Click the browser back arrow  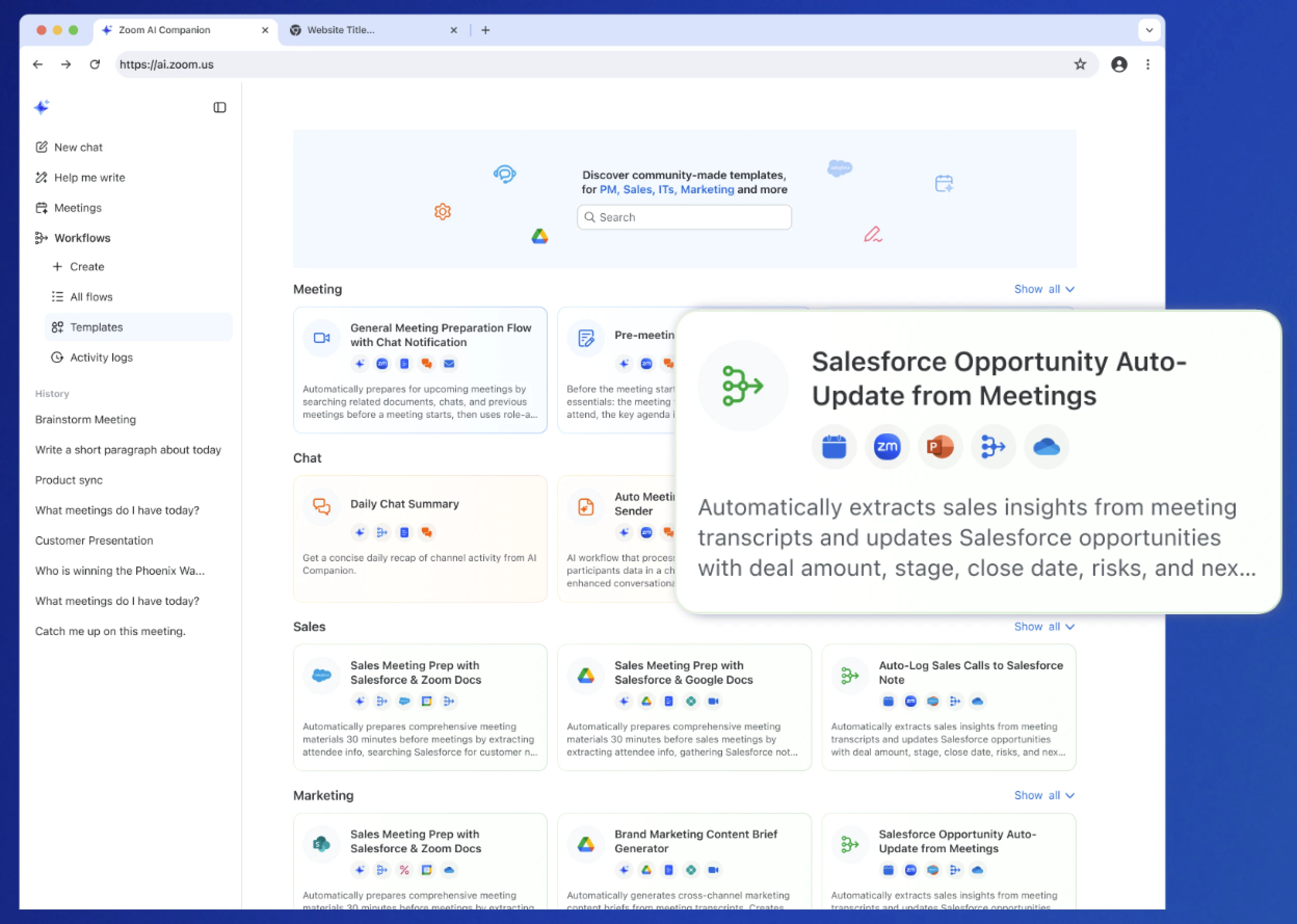[37, 64]
